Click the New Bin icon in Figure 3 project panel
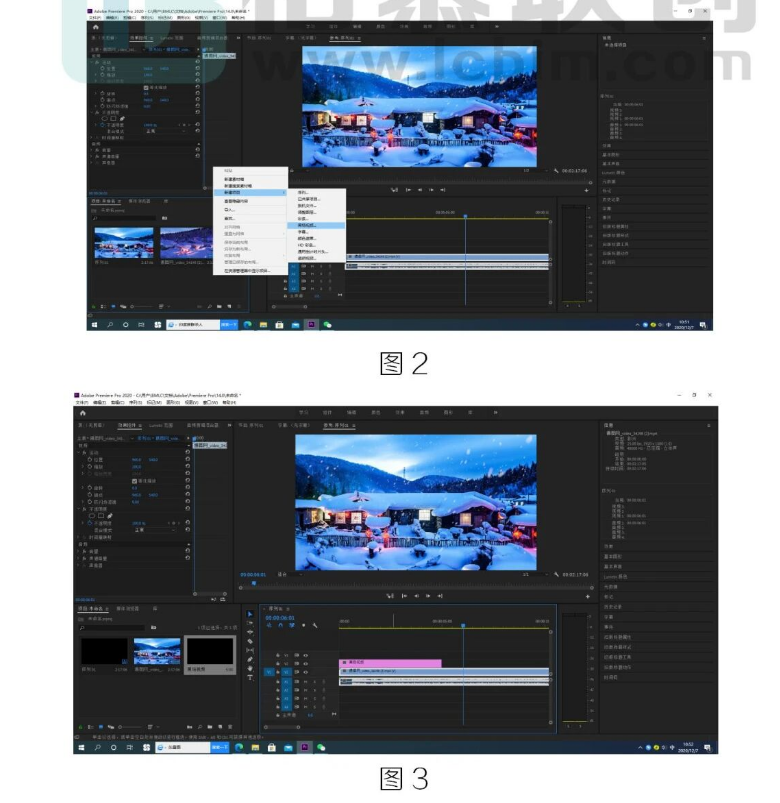 210,727
